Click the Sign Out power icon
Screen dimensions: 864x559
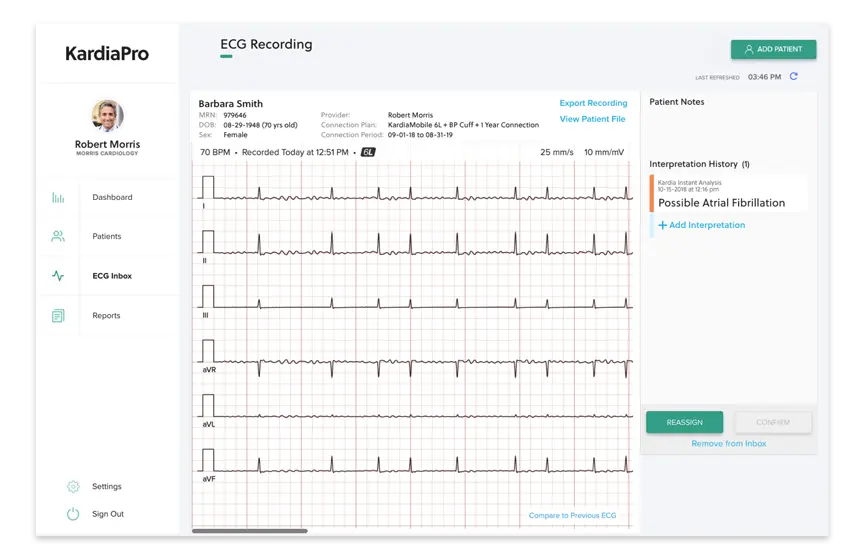(73, 514)
